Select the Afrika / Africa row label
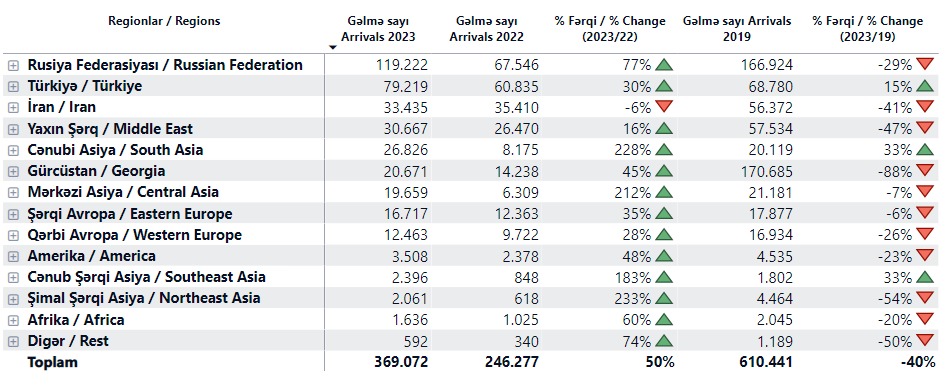The height and width of the screenshot is (388, 950). pyautogui.click(x=76, y=319)
